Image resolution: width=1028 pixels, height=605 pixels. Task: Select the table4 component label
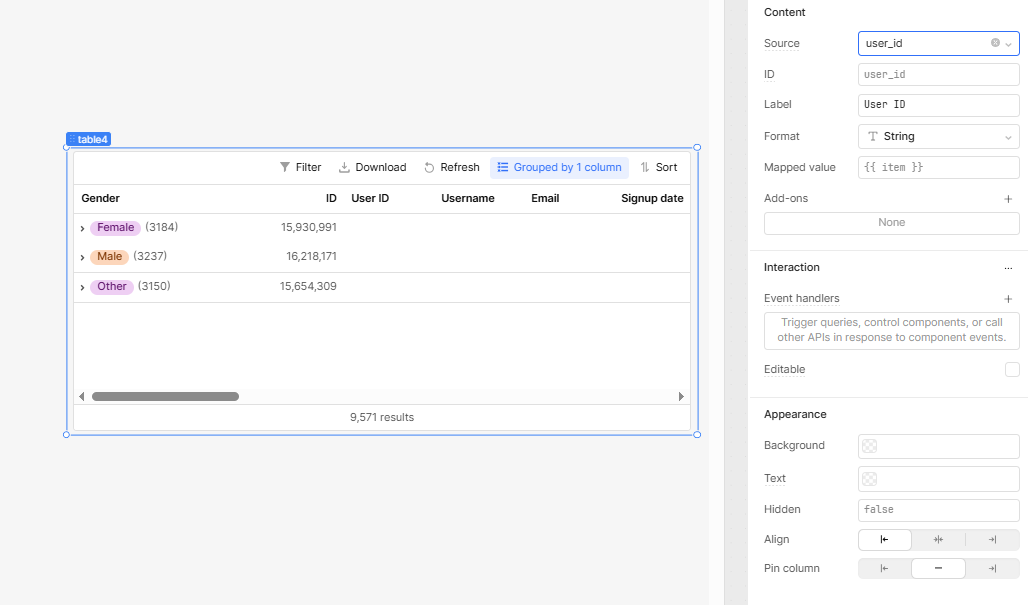[x=89, y=139]
